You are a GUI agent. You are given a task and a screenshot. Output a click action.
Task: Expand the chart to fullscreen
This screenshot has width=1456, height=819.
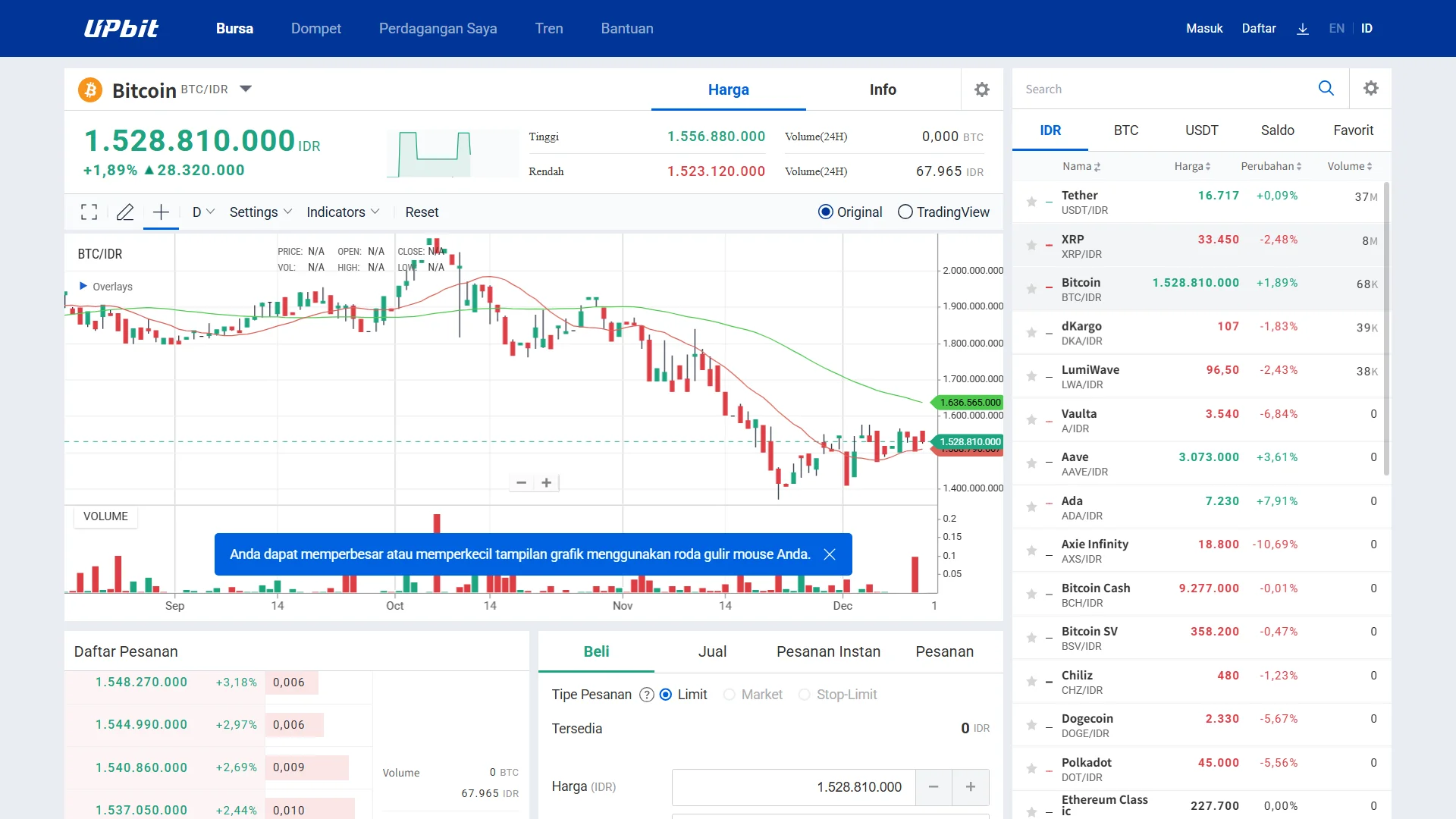89,212
